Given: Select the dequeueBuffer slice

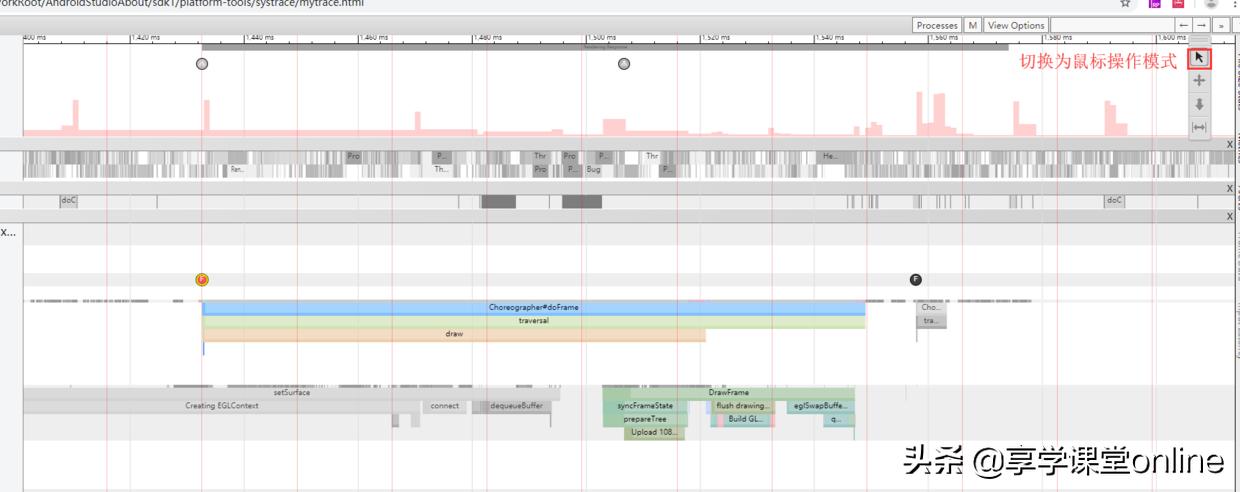Looking at the screenshot, I should tap(516, 406).
